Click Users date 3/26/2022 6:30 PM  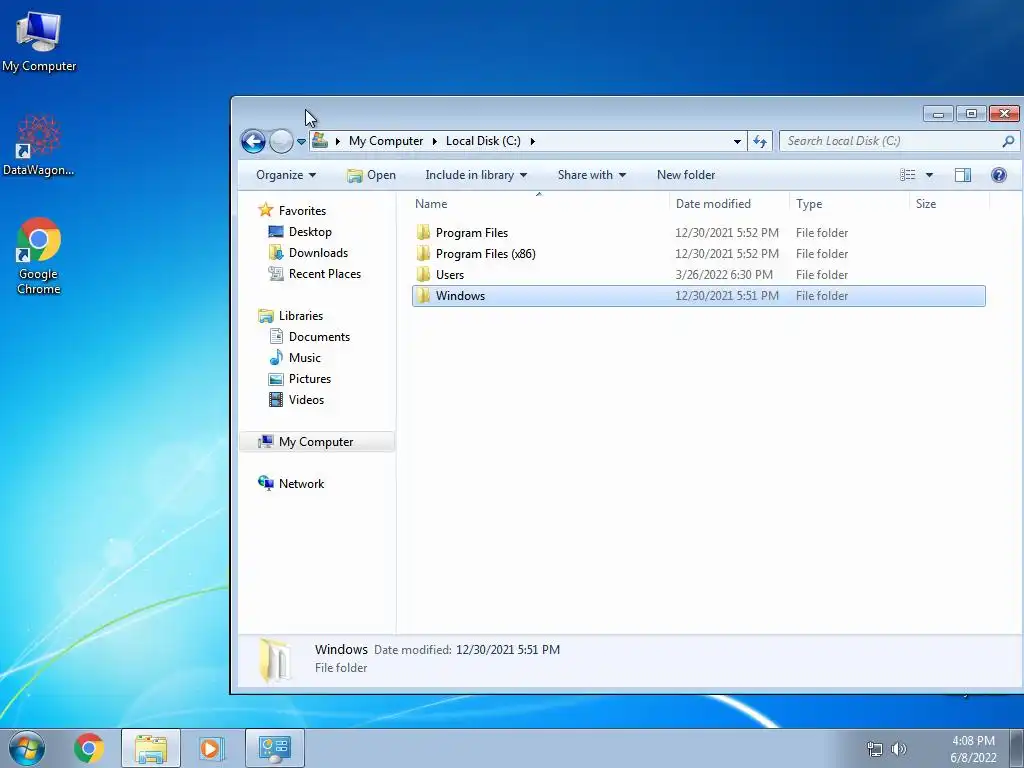pyautogui.click(x=724, y=275)
